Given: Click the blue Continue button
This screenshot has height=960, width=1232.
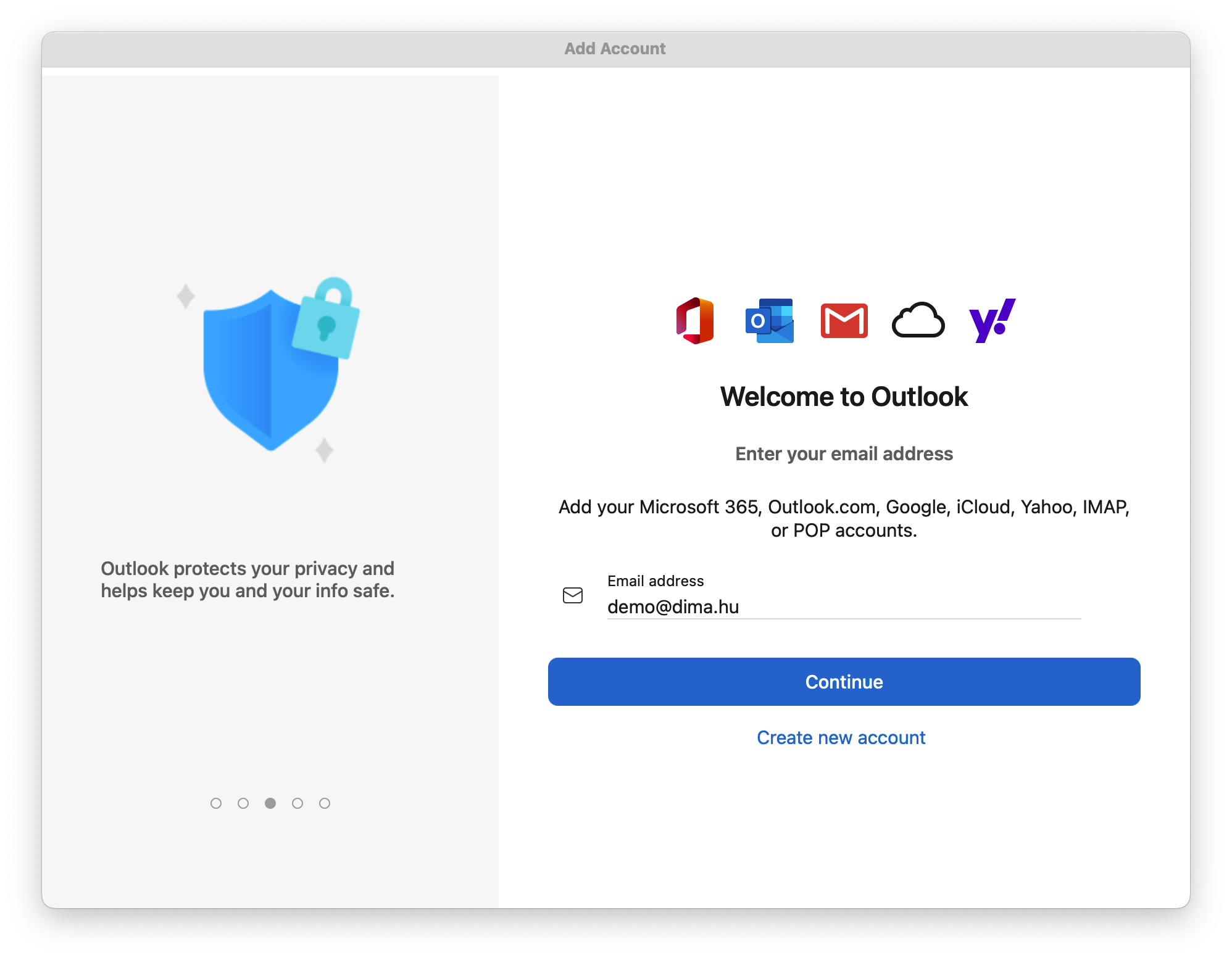Looking at the screenshot, I should (x=844, y=682).
